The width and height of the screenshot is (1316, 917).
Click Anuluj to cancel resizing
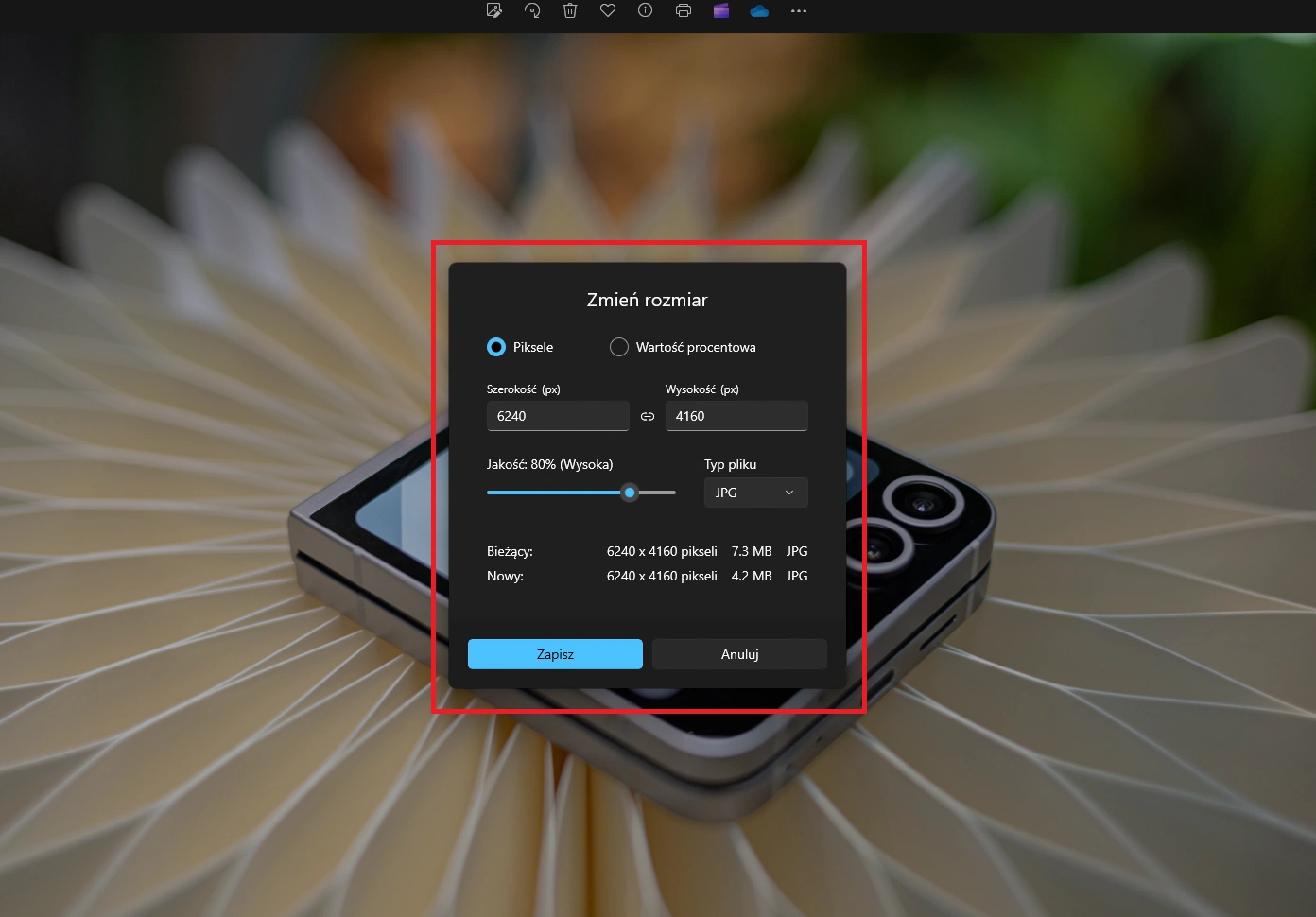click(739, 654)
